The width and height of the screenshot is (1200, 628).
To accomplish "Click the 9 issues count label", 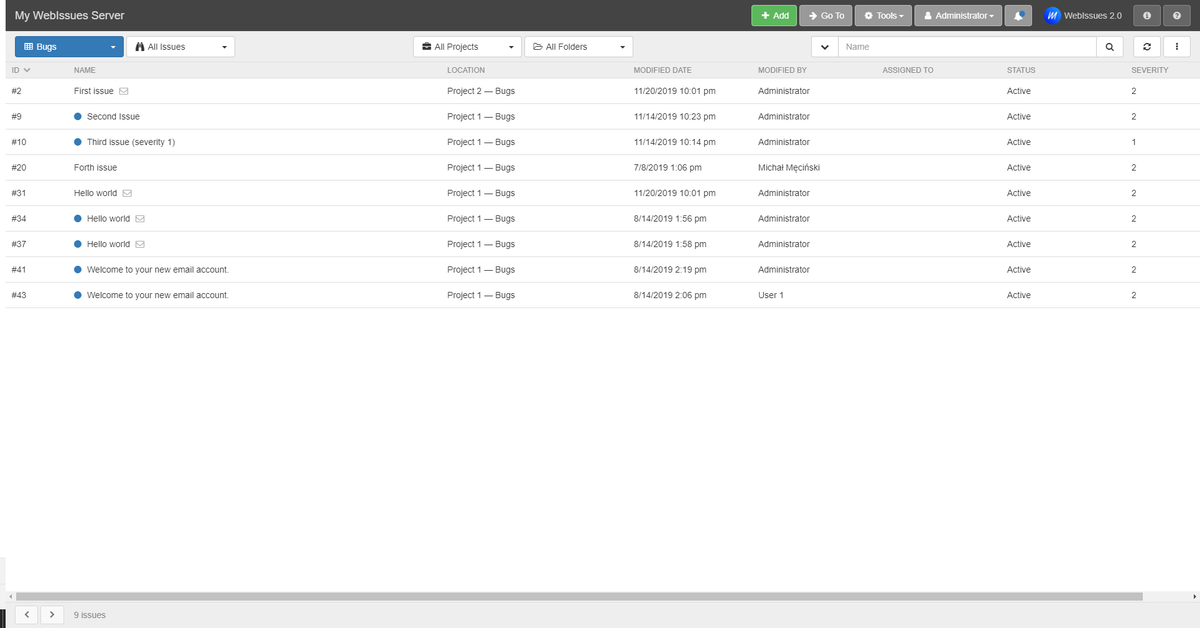I will [x=90, y=614].
